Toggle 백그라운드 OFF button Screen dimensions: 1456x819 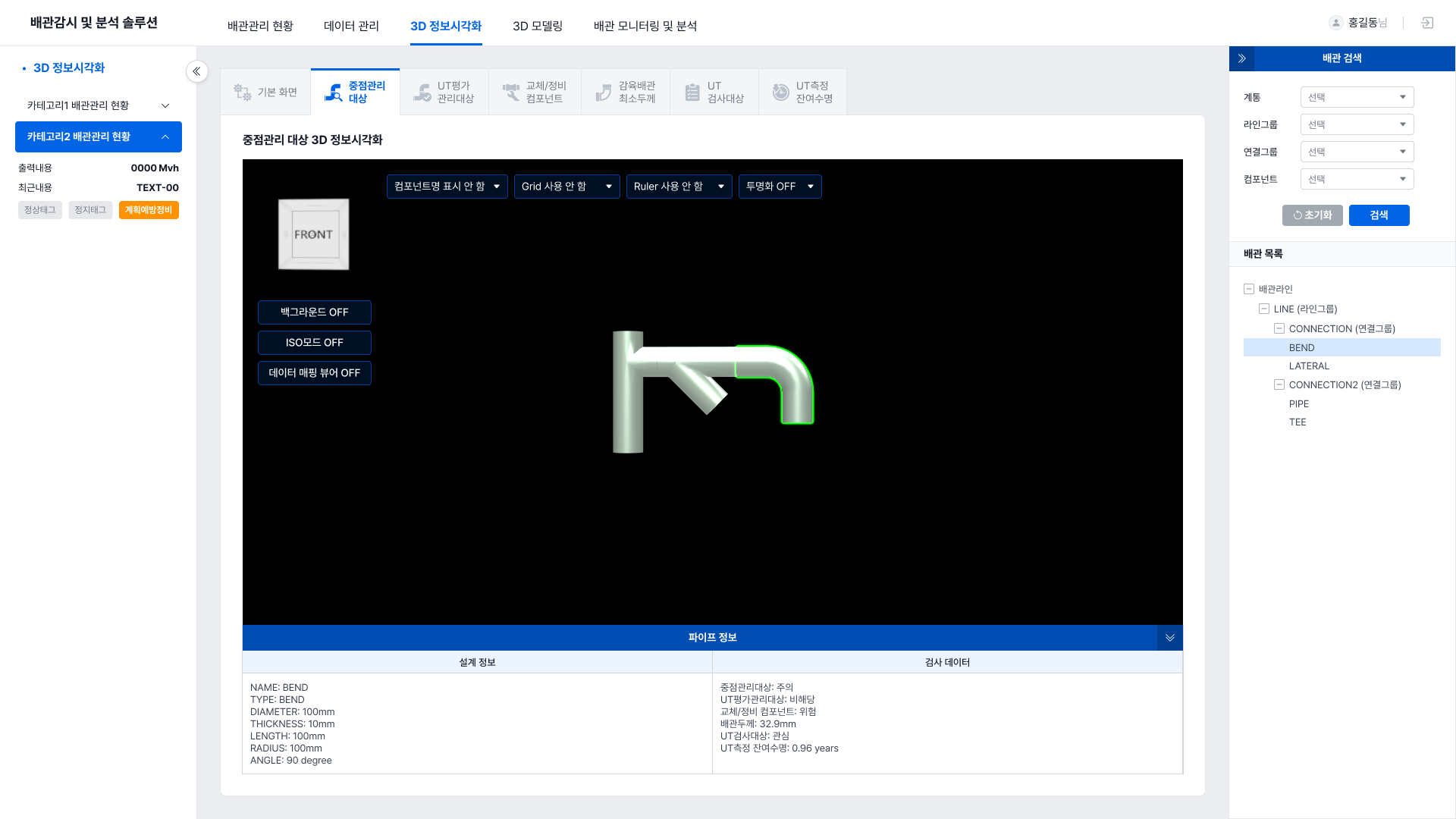315,312
